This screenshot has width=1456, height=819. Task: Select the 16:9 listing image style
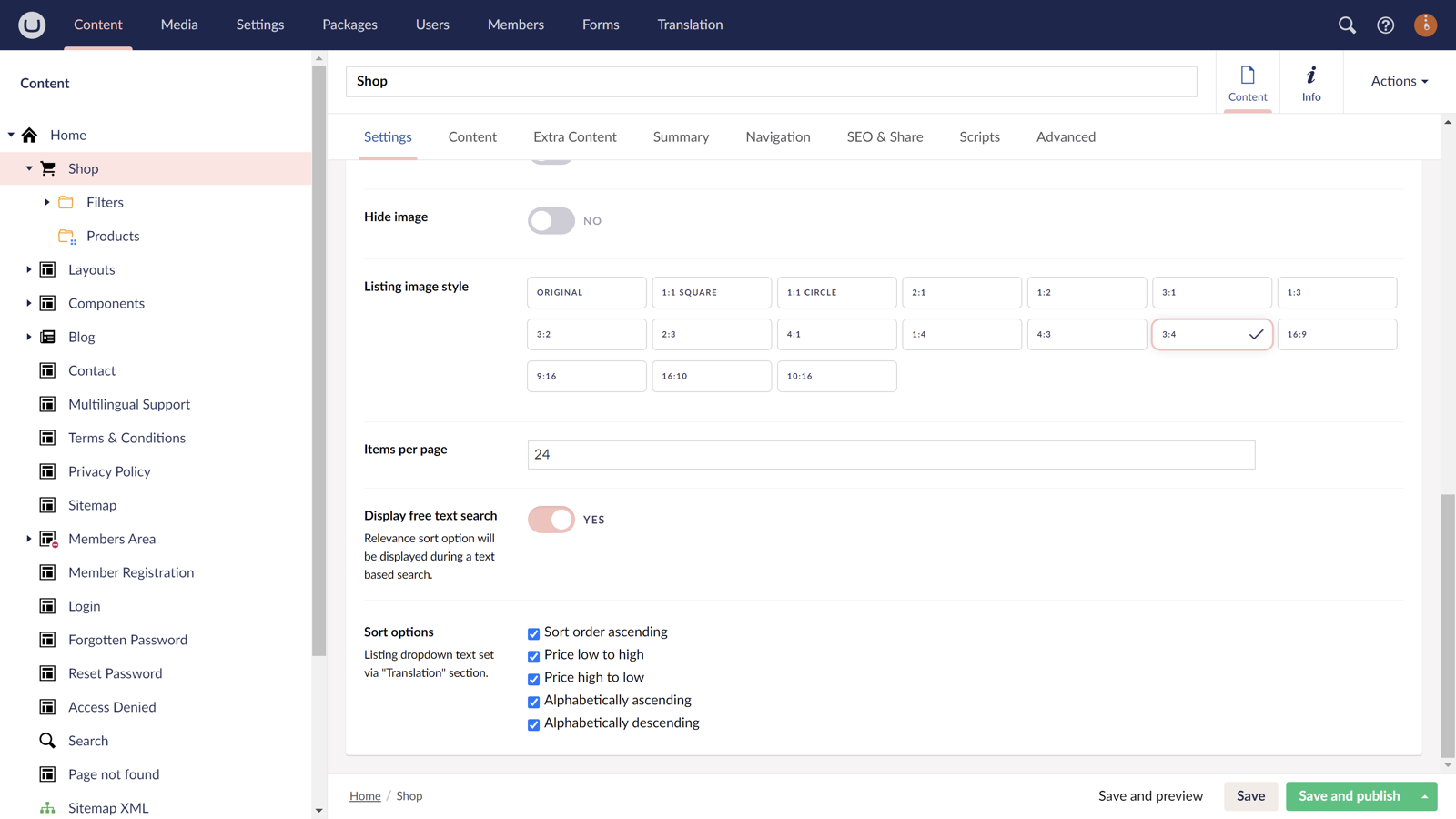pyautogui.click(x=1337, y=334)
